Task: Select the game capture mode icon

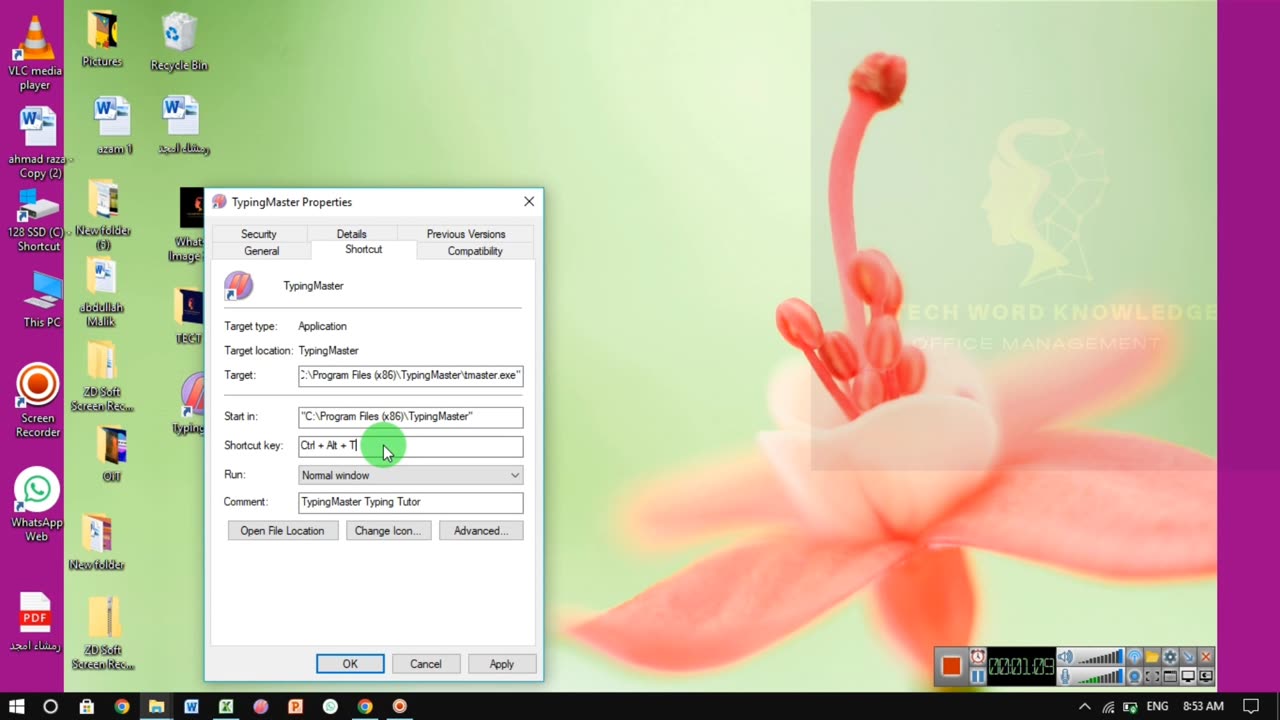Action: pyautogui.click(x=1206, y=676)
